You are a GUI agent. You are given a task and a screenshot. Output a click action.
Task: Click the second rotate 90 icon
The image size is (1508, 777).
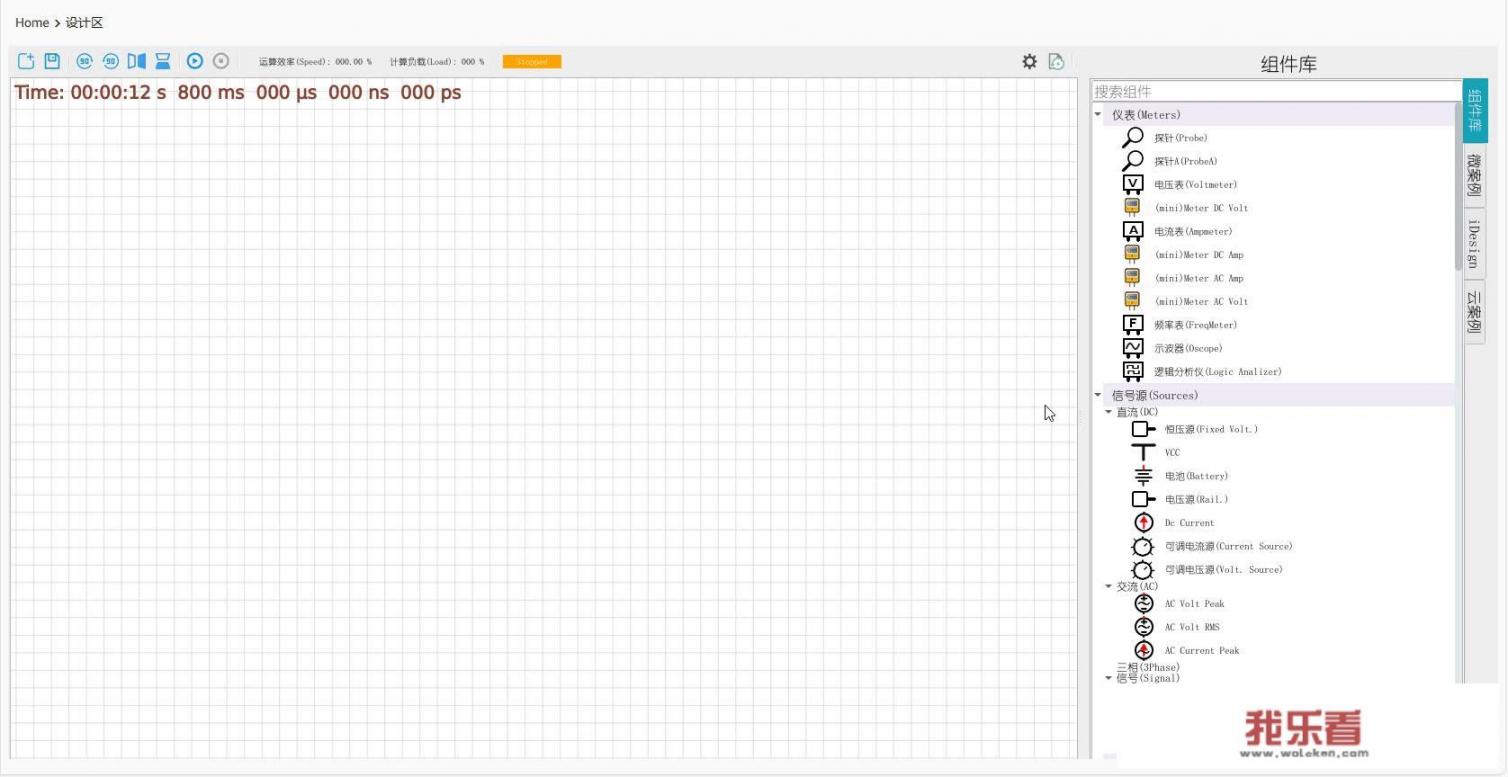111,61
